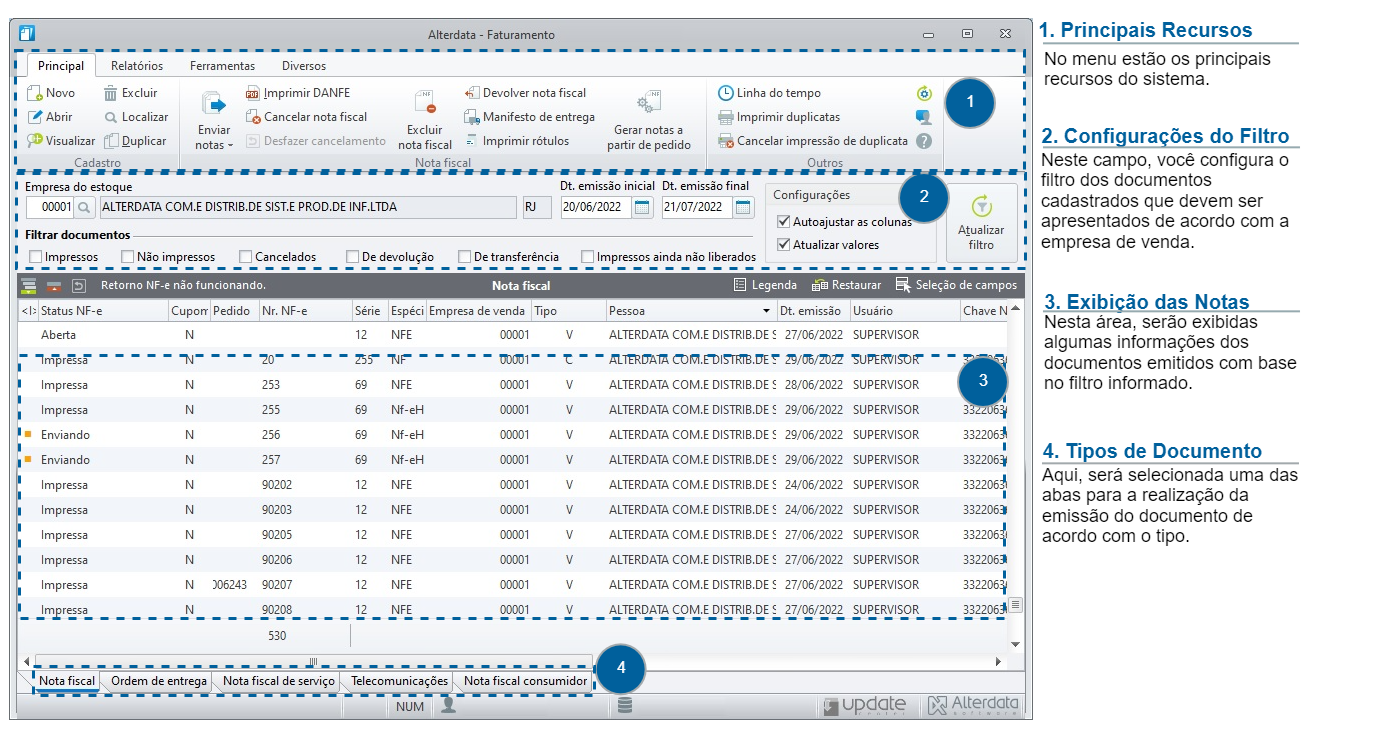The height and width of the screenshot is (740, 1378).
Task: Open Manifesto de entrega
Action: pos(530,117)
